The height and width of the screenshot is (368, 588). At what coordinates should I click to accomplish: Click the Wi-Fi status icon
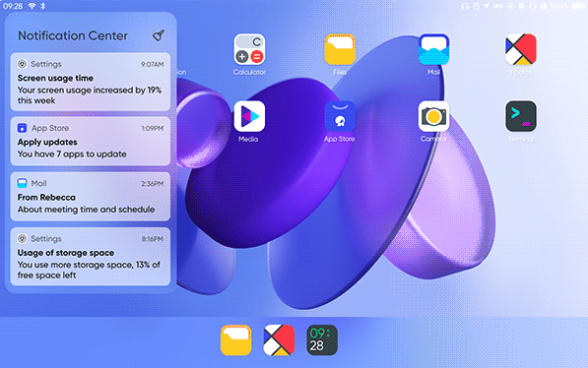32,6
